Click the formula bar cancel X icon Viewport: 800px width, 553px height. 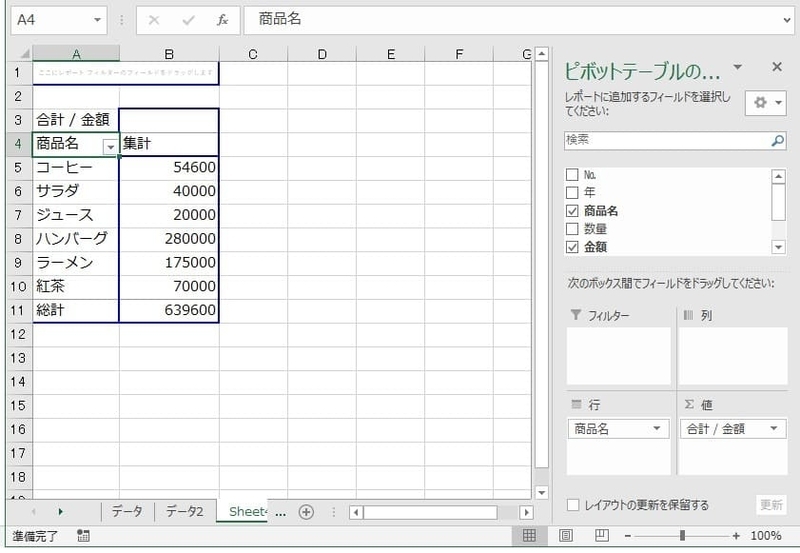coord(154,20)
